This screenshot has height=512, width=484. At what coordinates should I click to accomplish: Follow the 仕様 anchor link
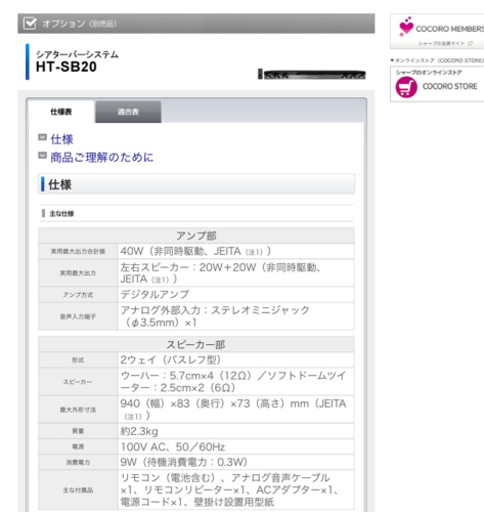62,139
